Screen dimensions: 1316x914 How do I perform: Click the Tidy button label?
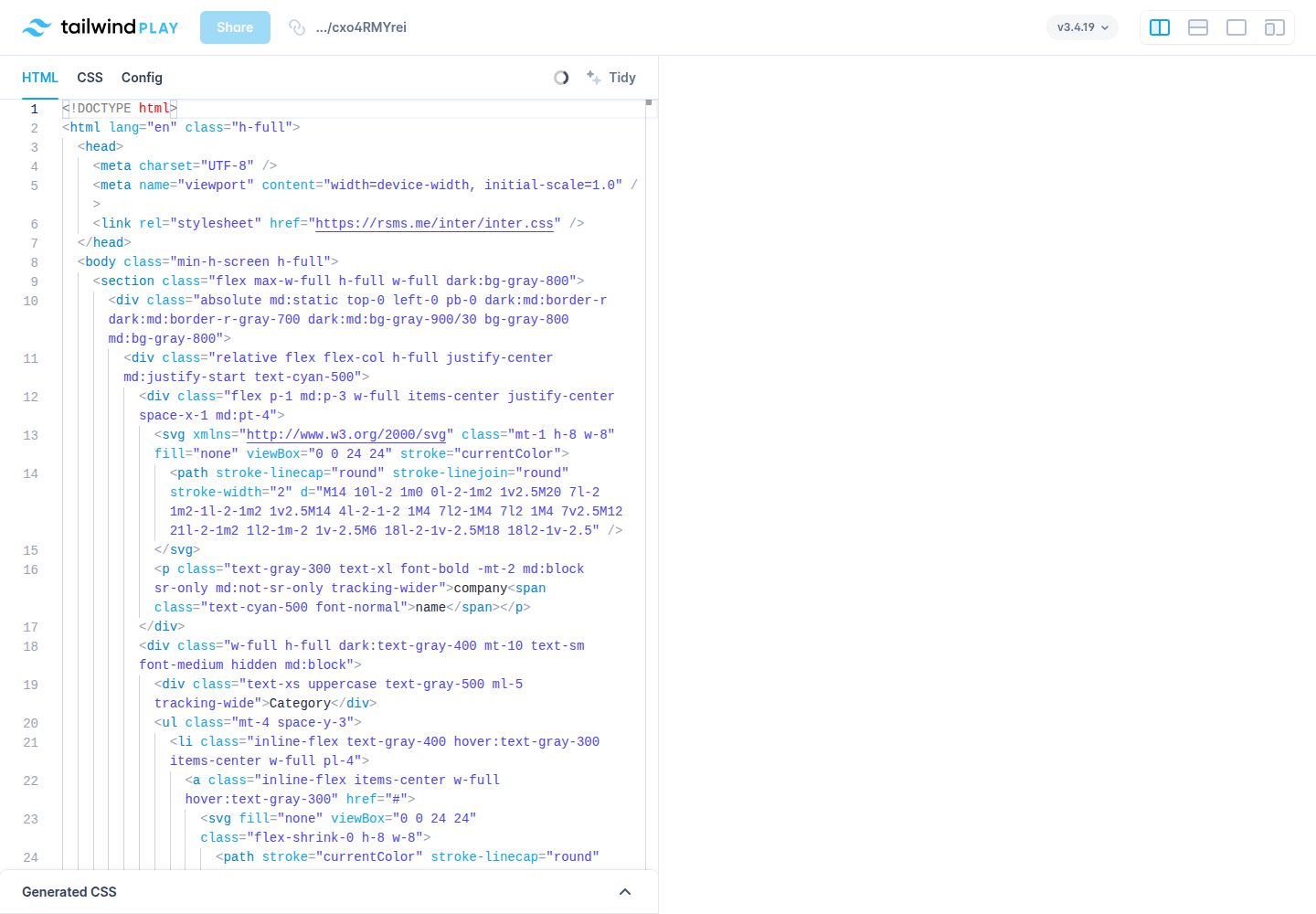(622, 78)
